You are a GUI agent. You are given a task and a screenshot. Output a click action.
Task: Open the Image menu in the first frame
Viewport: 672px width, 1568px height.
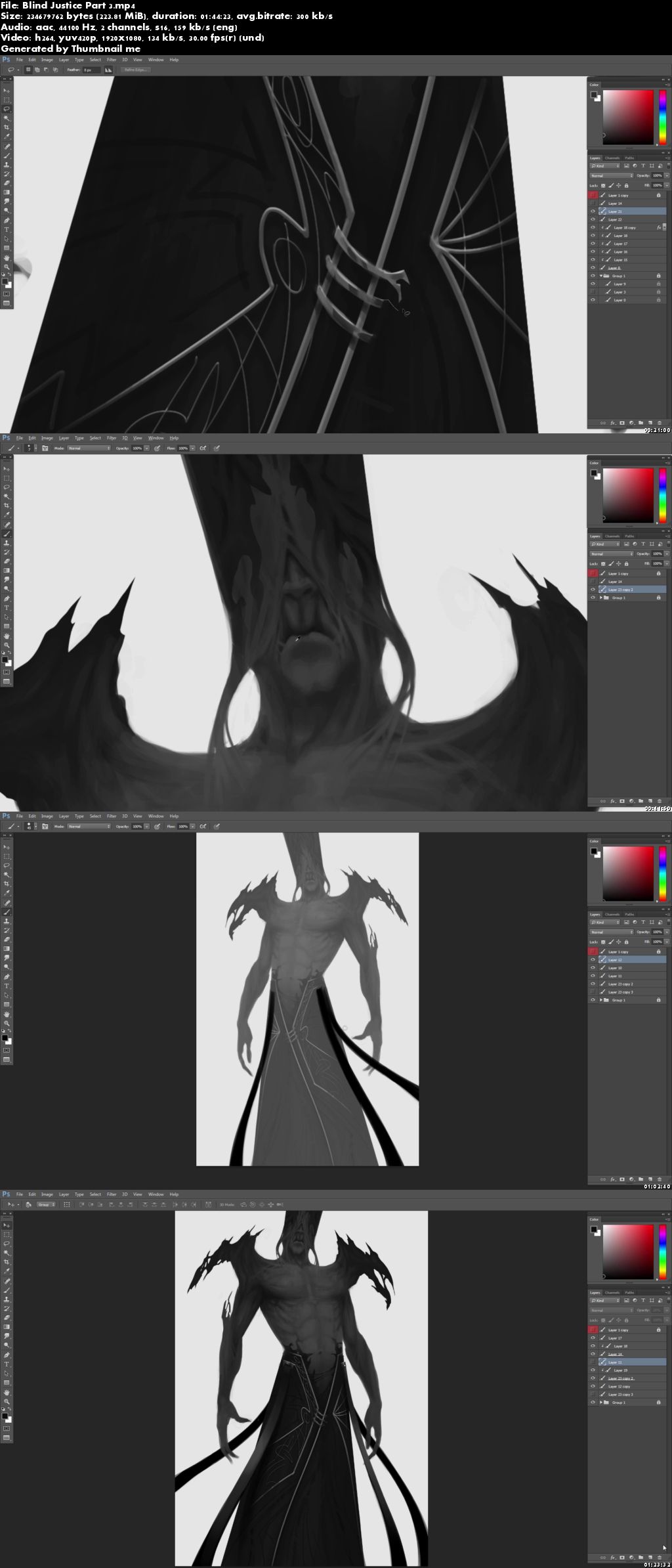[47, 60]
